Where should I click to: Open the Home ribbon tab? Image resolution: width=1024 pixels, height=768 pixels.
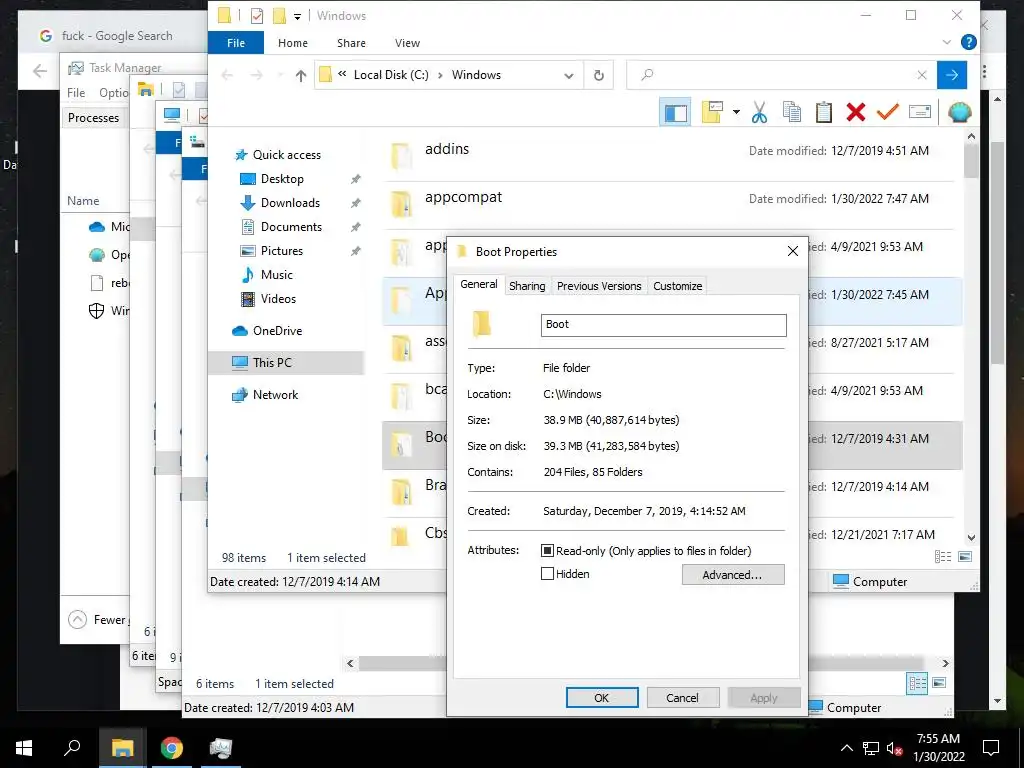click(x=293, y=43)
